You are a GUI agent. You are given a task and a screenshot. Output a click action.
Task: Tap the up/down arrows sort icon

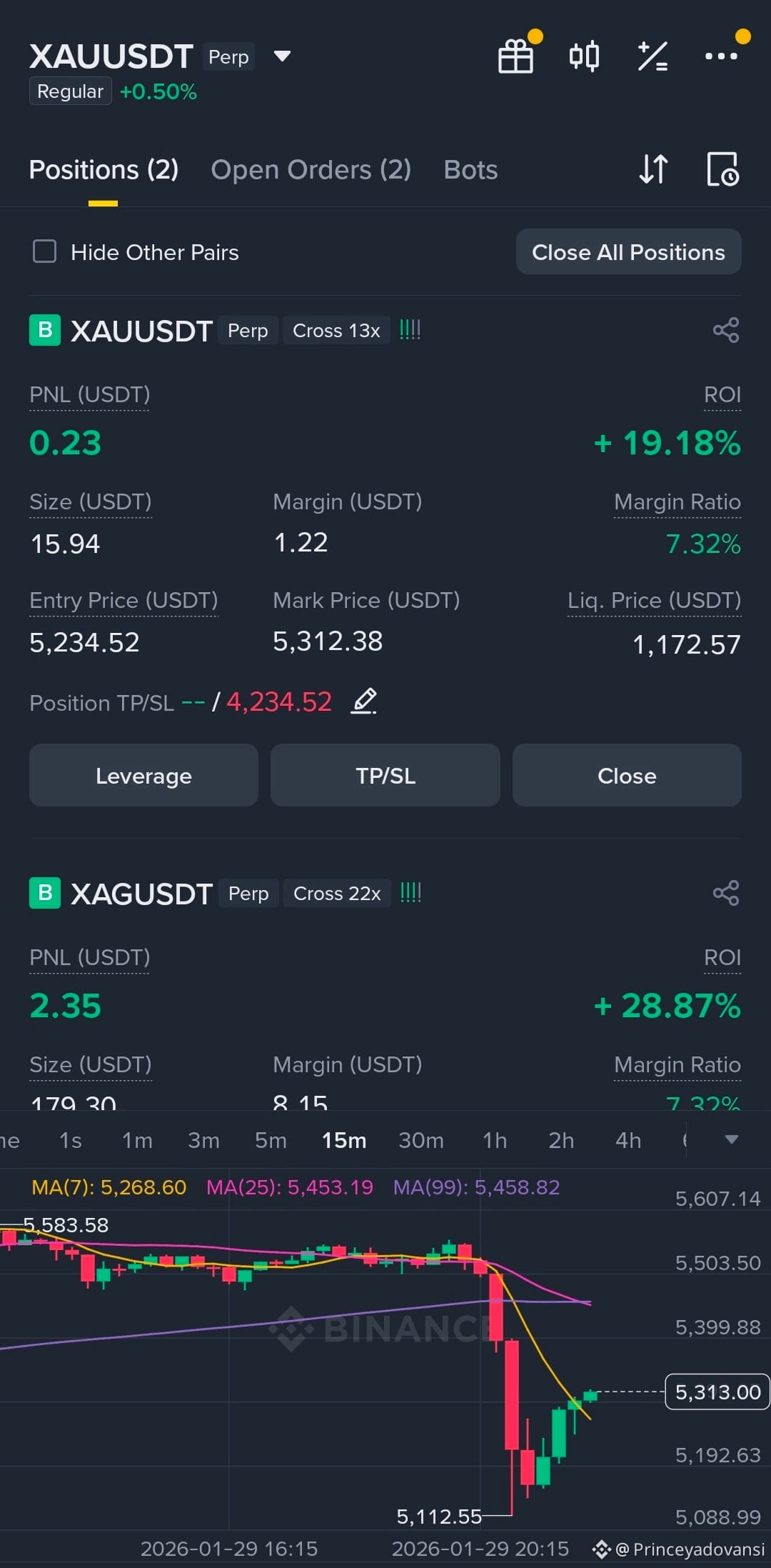[x=653, y=169]
